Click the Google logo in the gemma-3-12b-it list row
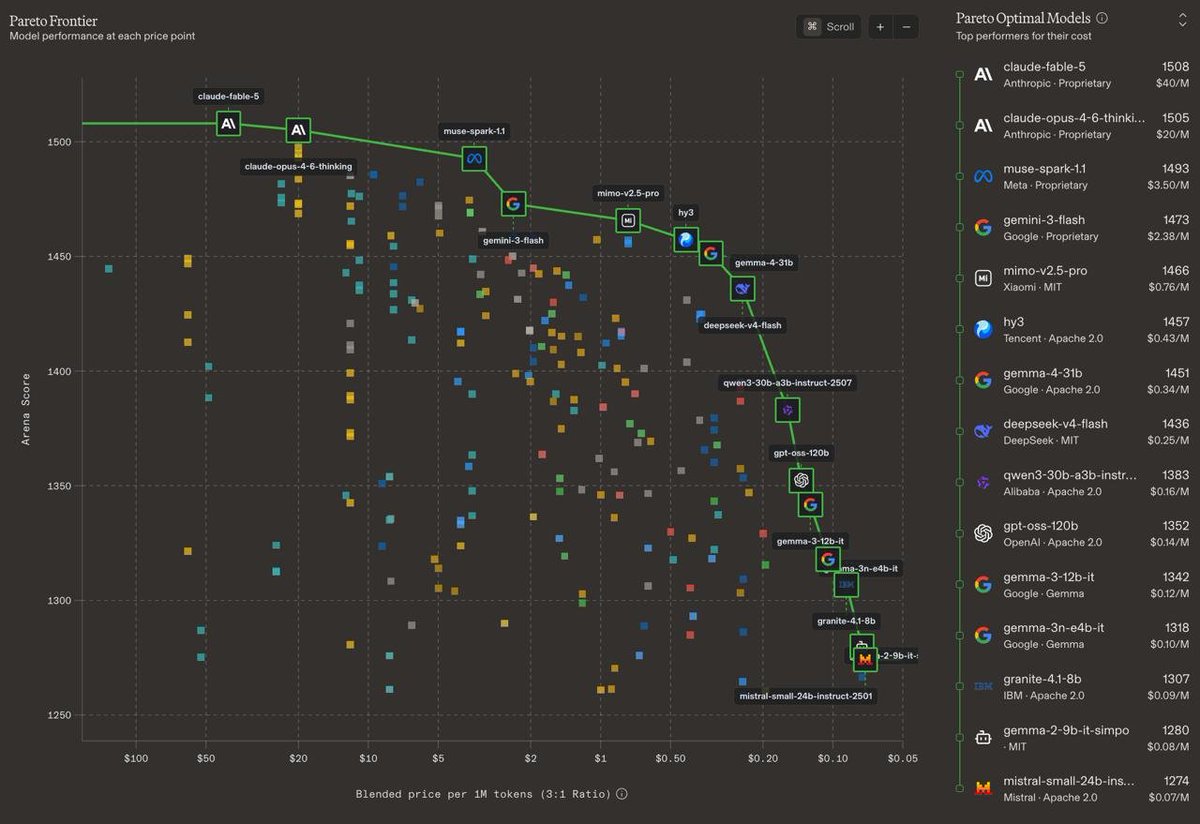 pyautogui.click(x=983, y=584)
